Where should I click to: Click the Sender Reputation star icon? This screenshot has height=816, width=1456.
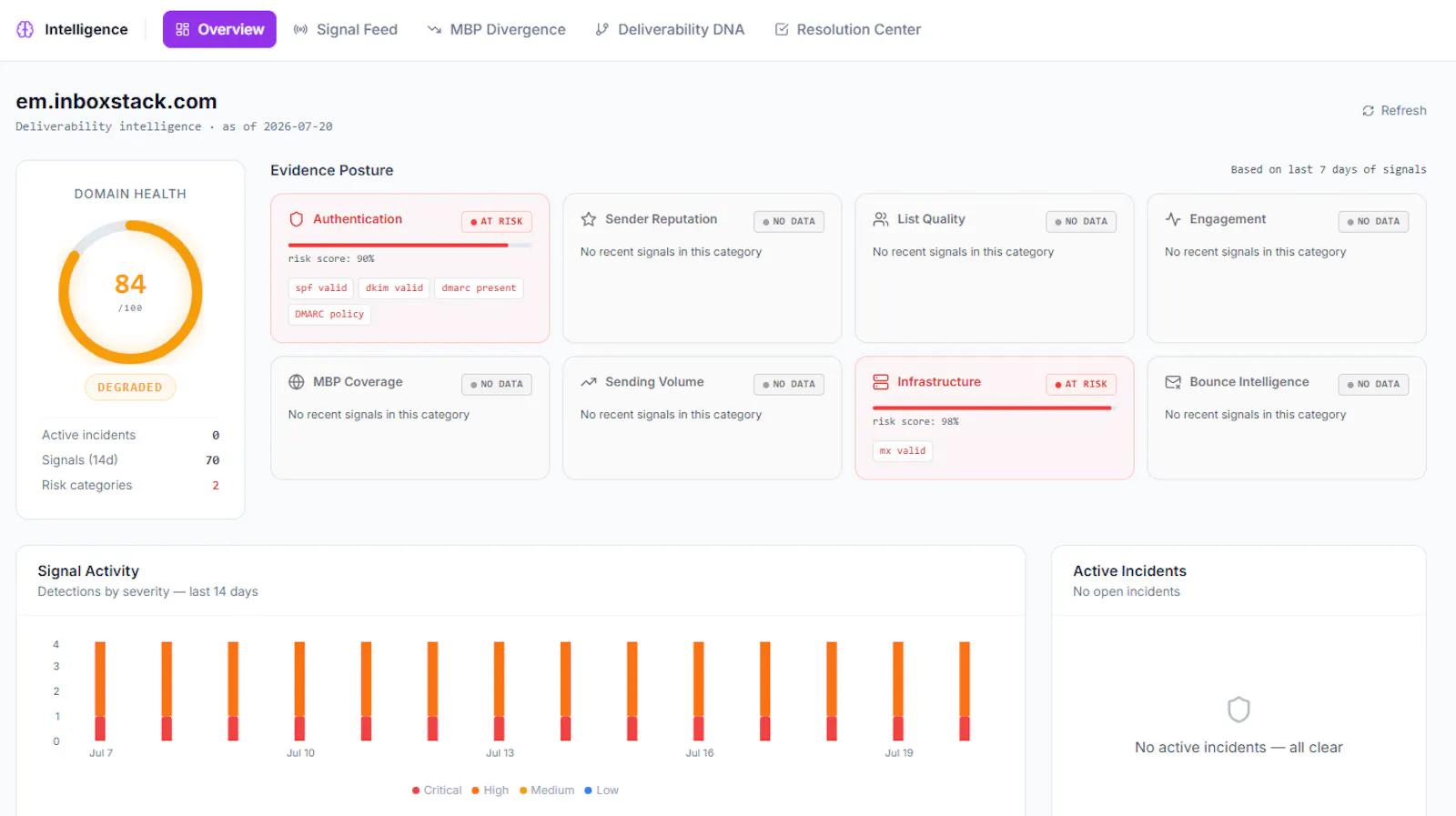tap(589, 219)
